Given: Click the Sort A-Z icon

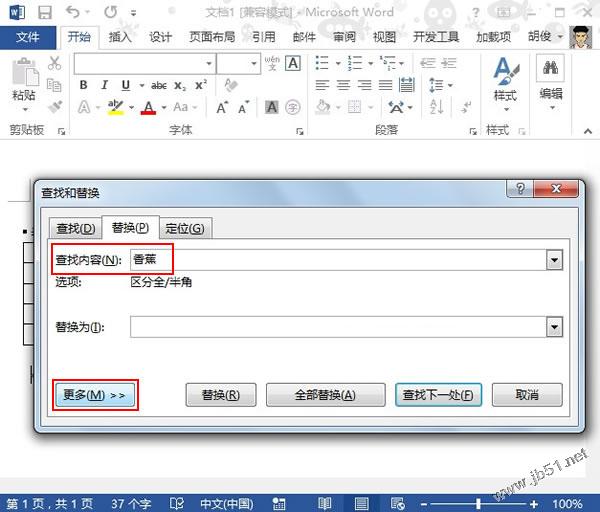Looking at the screenshot, I should click(x=437, y=107).
